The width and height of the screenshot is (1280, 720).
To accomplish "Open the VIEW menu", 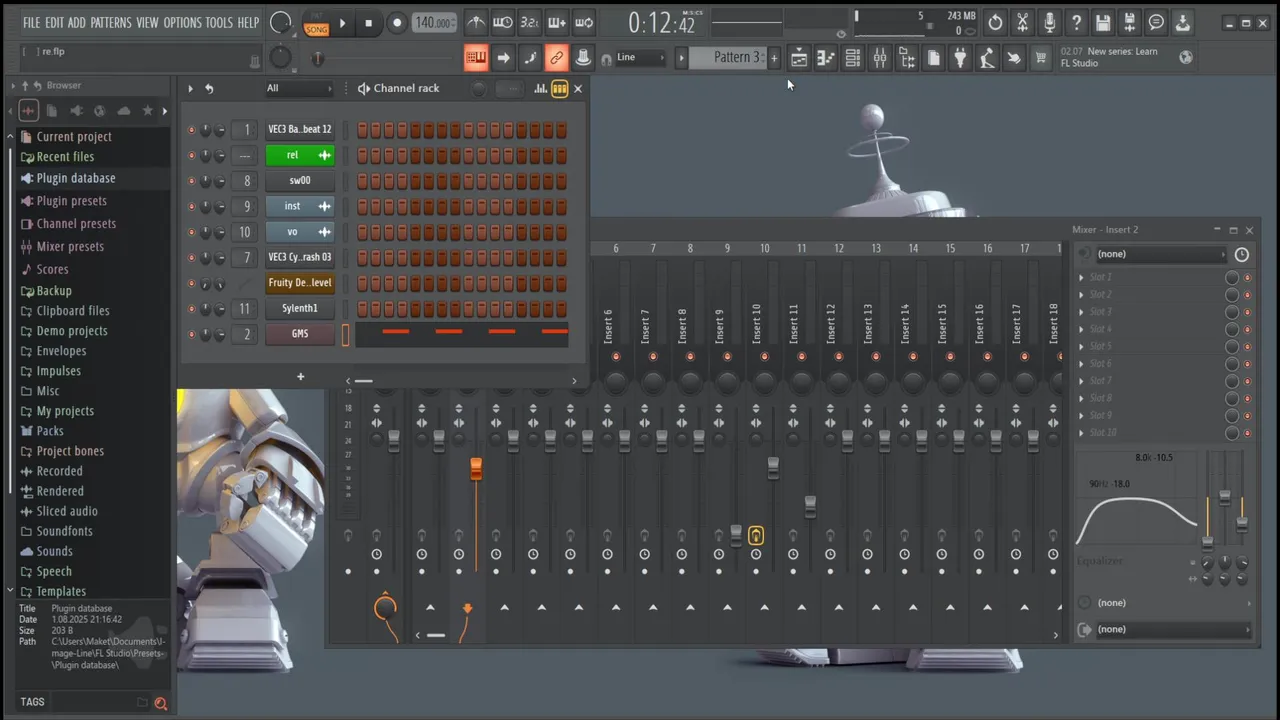I will tap(147, 22).
